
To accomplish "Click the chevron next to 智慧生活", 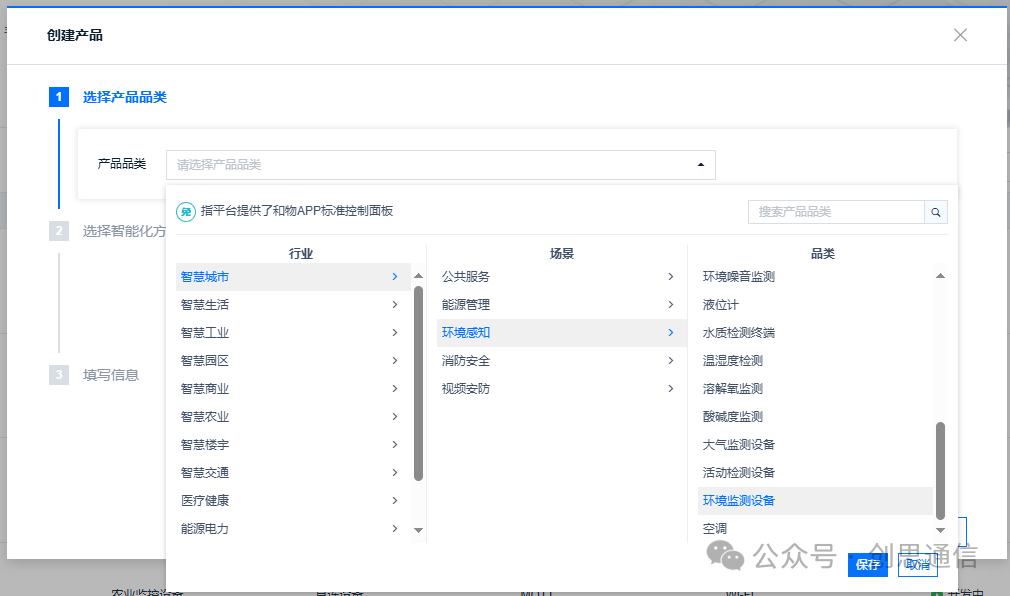I will [x=395, y=305].
